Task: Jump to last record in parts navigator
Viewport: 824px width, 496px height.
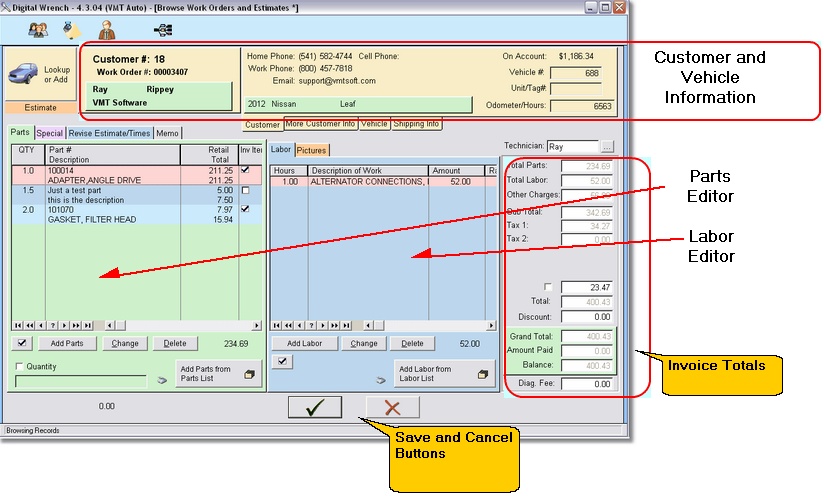Action: tap(87, 326)
